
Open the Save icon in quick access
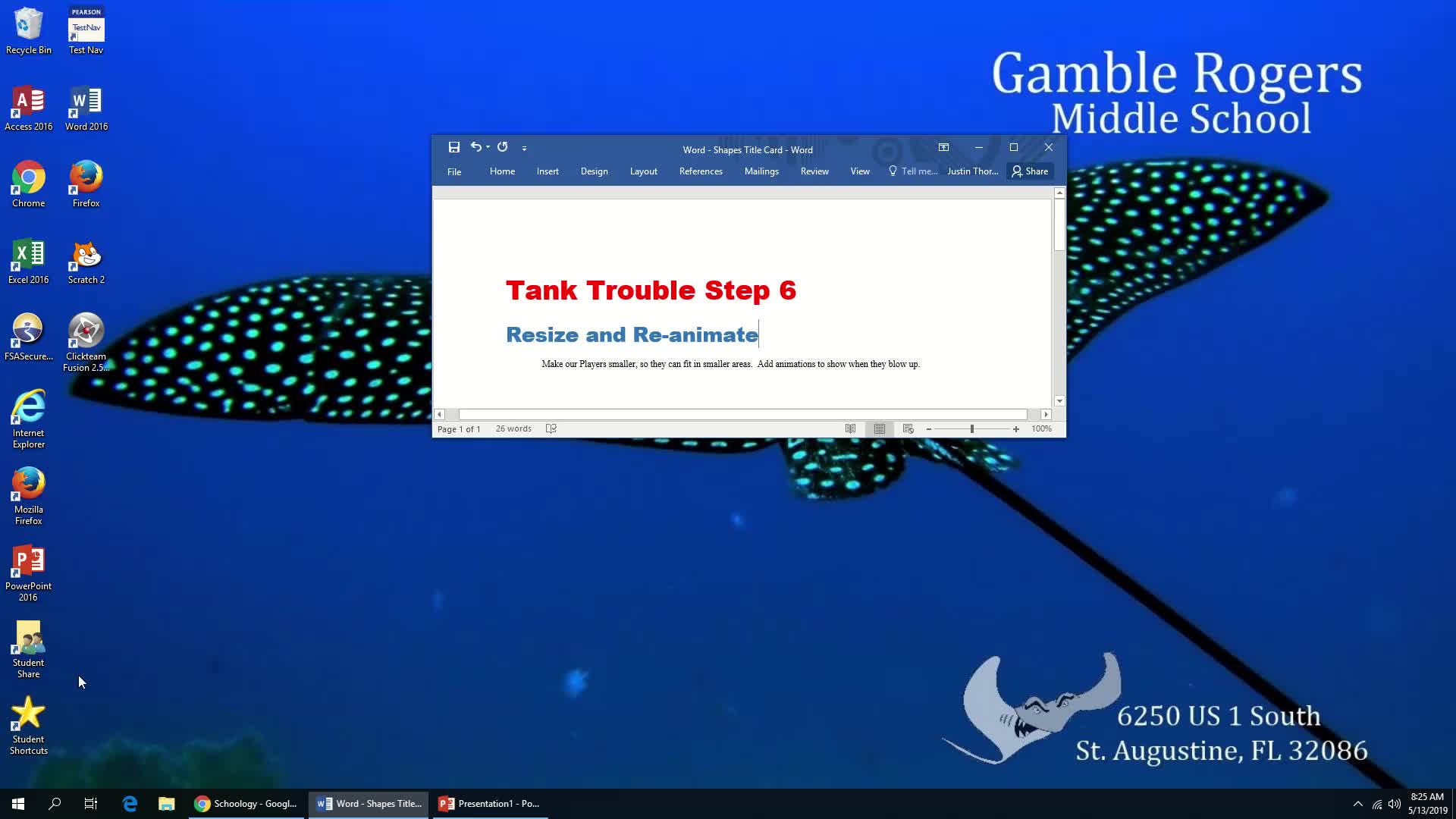click(454, 147)
